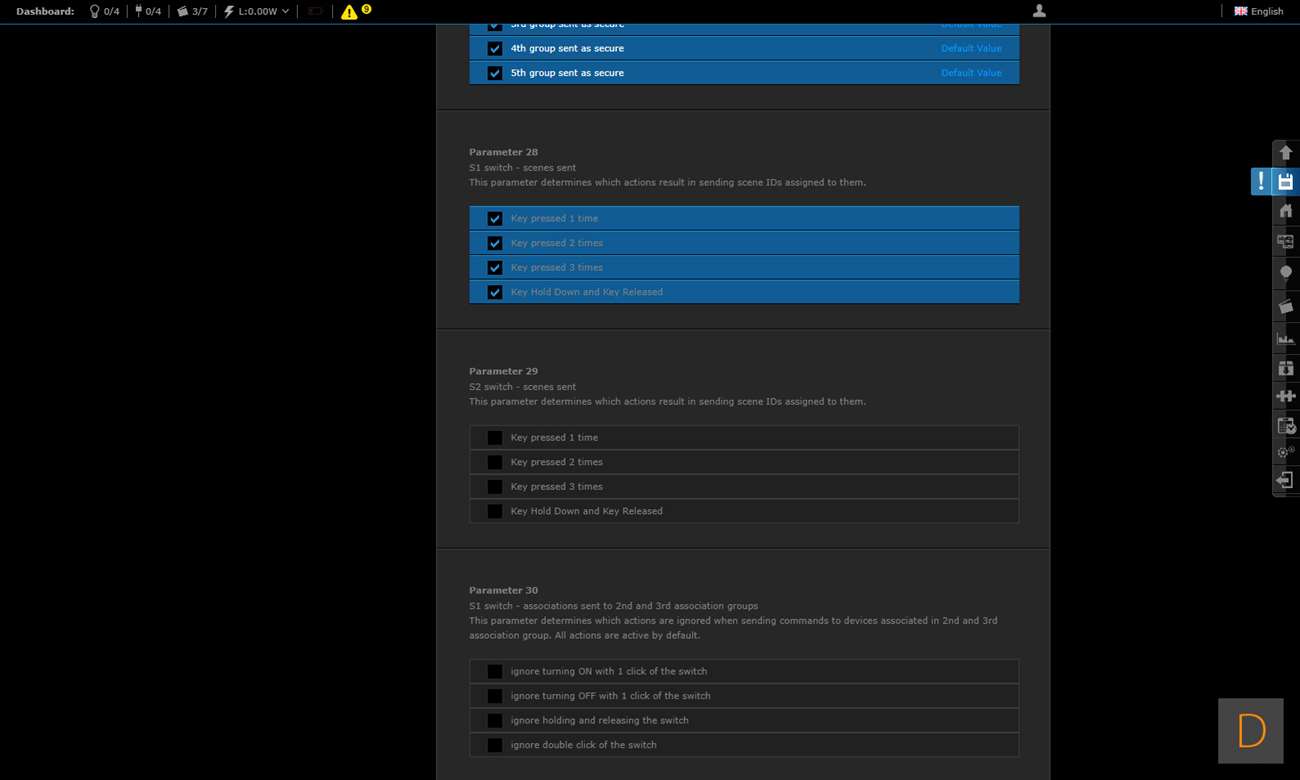This screenshot has height=780, width=1300.
Task: Click the 'Parameter 28' heading
Action: tap(503, 152)
